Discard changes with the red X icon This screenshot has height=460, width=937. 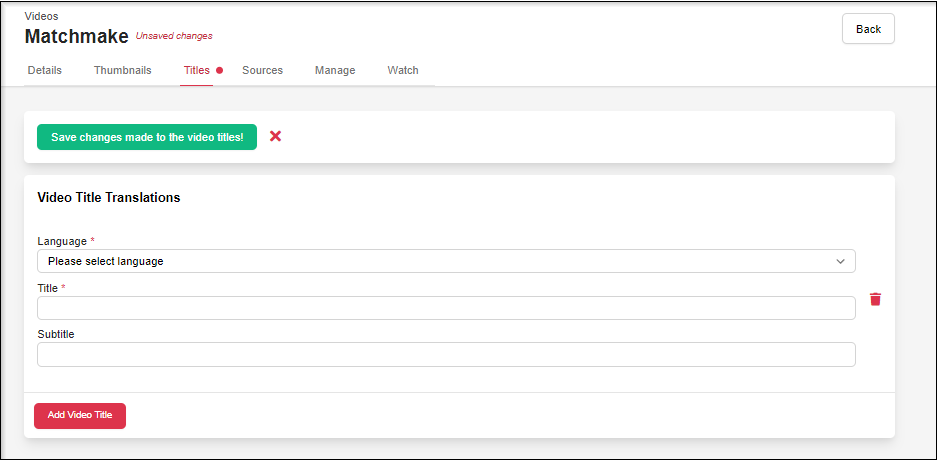point(275,136)
